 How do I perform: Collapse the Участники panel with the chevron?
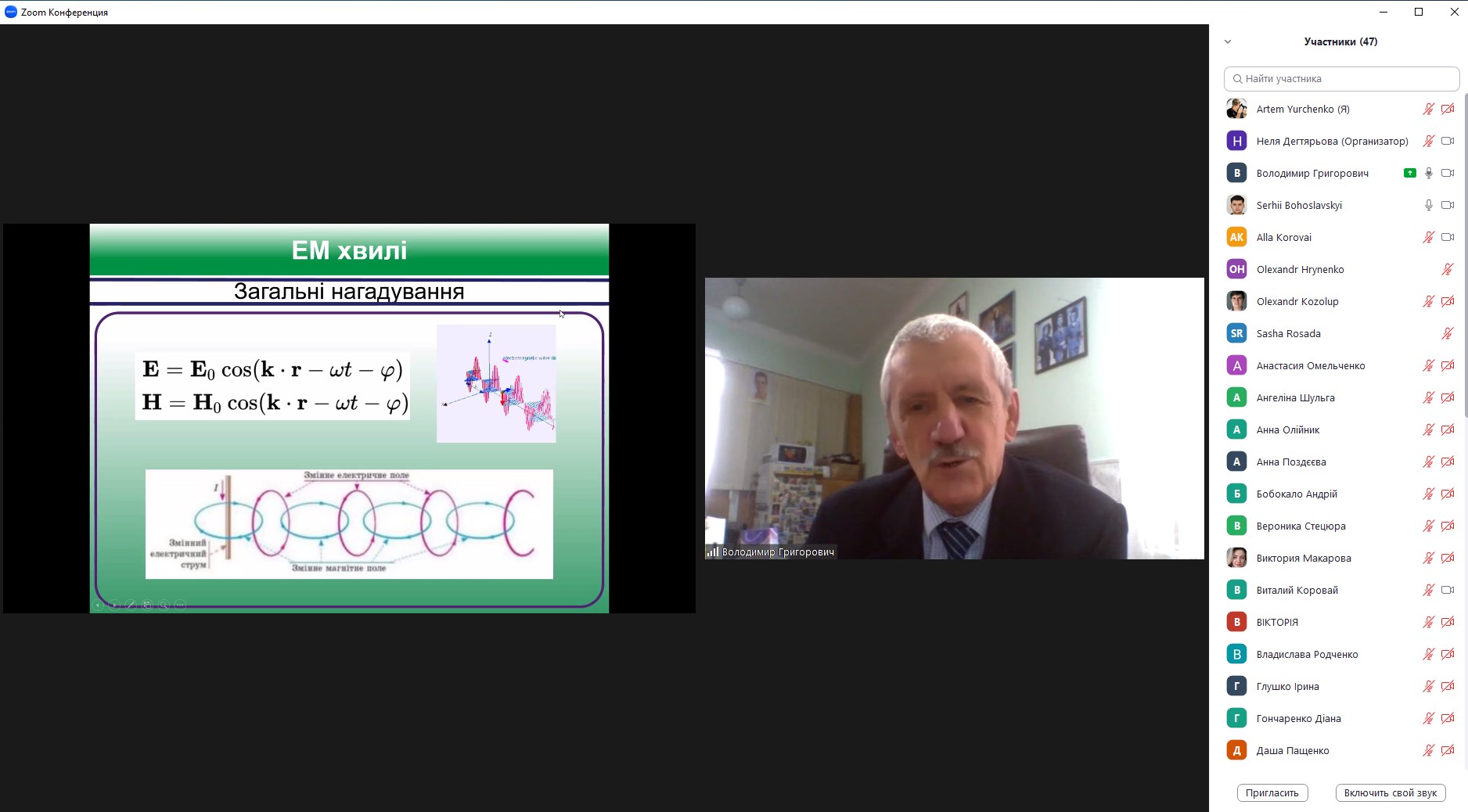point(1228,41)
